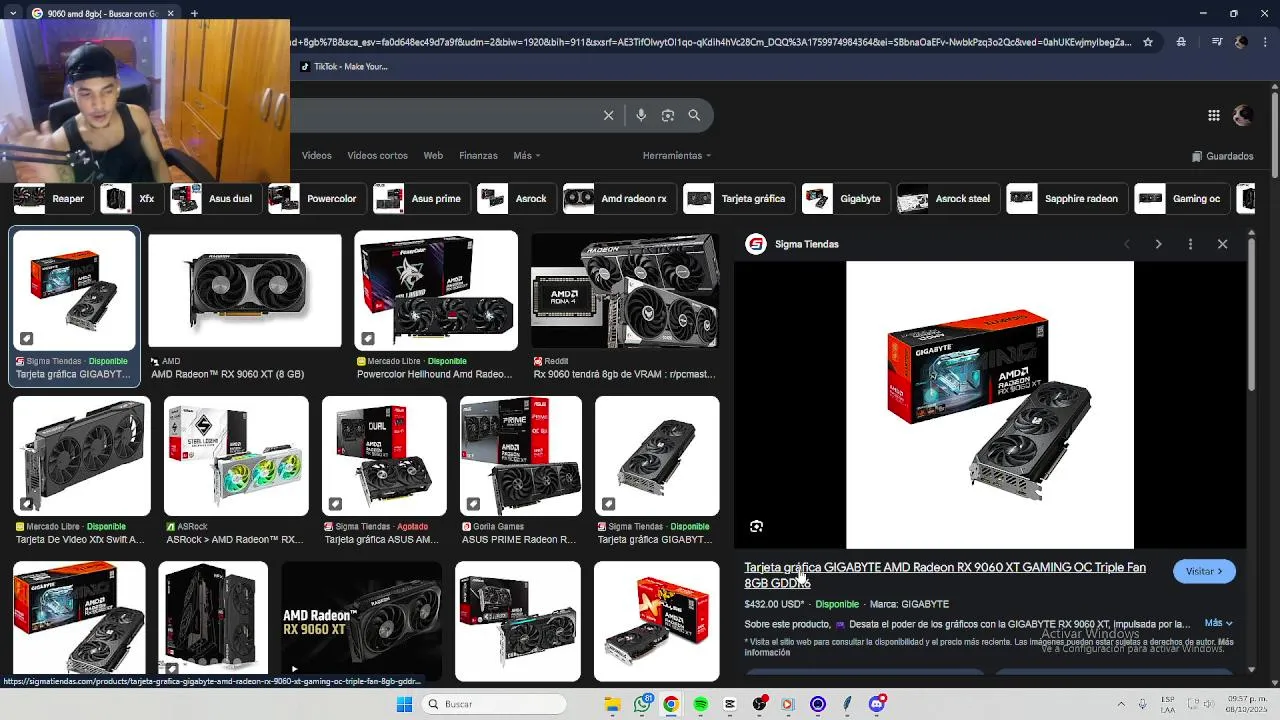Click the preview panel scrollbar

(x=1250, y=315)
